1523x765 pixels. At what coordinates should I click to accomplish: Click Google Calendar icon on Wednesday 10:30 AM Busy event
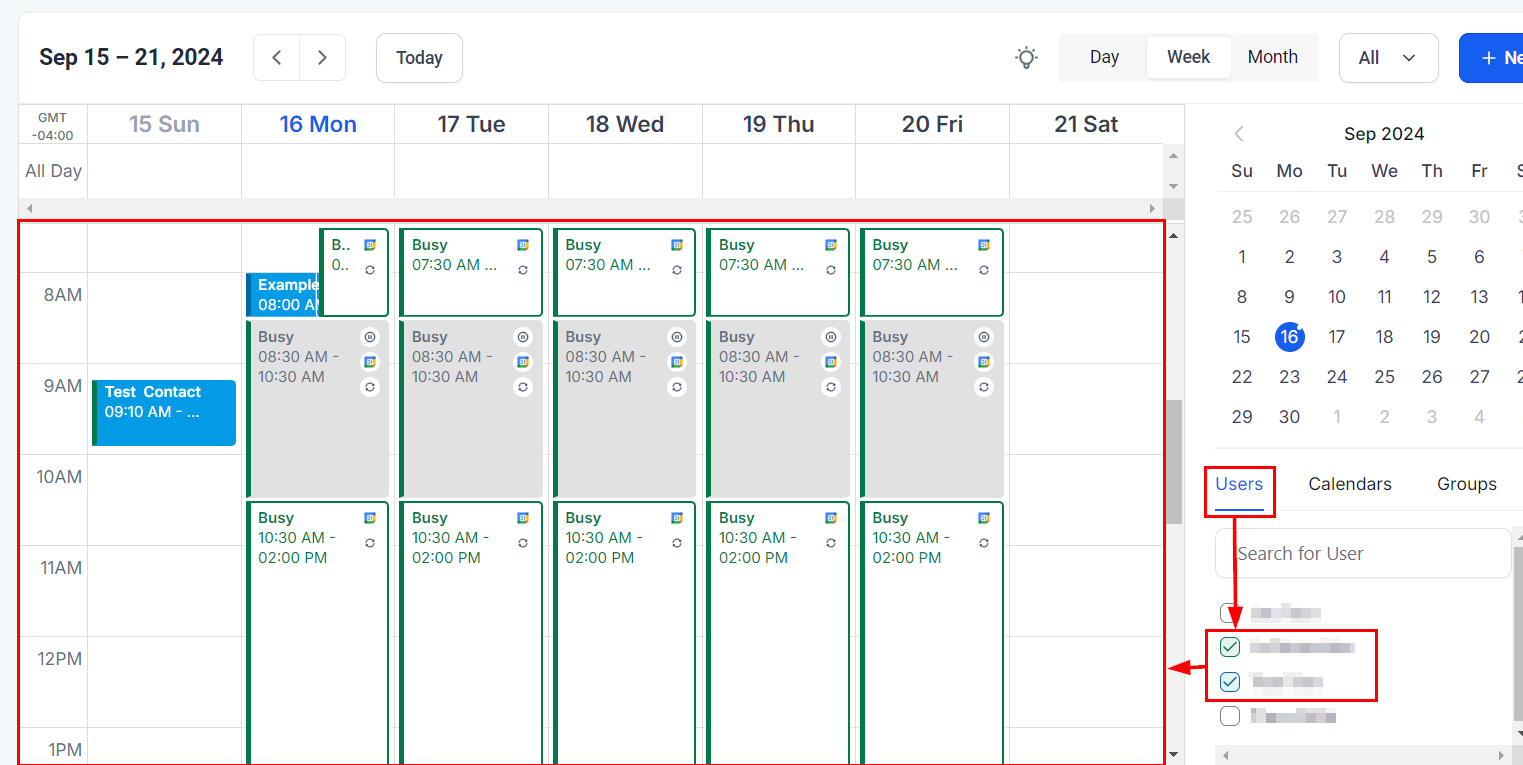(x=677, y=518)
